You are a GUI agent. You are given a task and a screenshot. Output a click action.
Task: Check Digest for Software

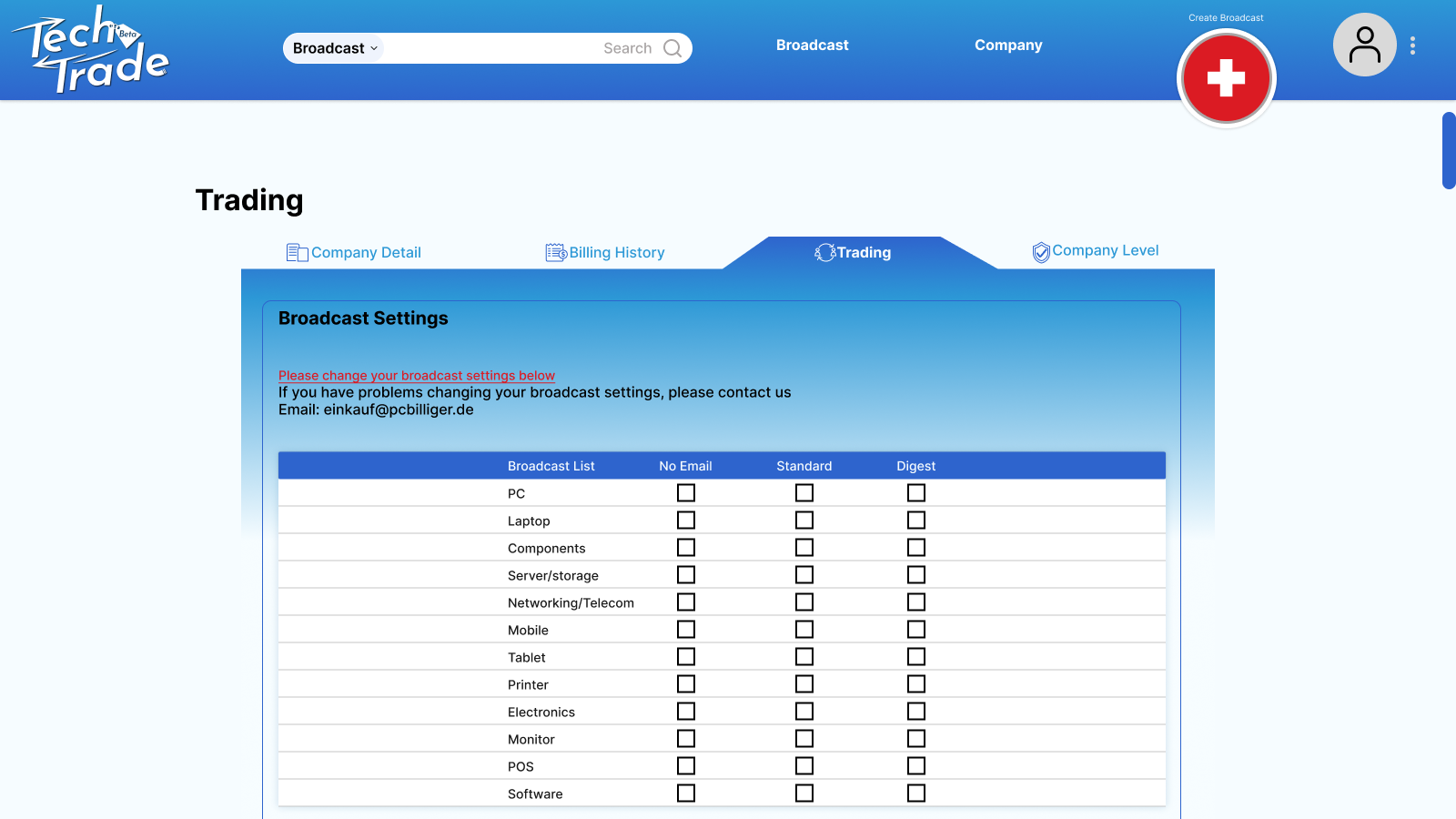tap(916, 793)
